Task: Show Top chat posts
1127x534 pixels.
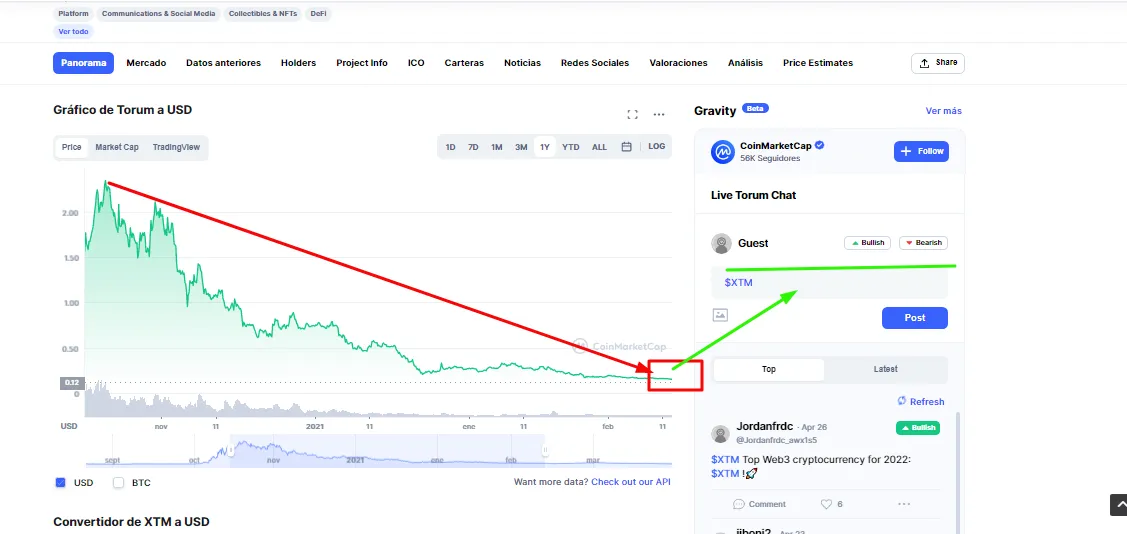Action: [x=769, y=369]
